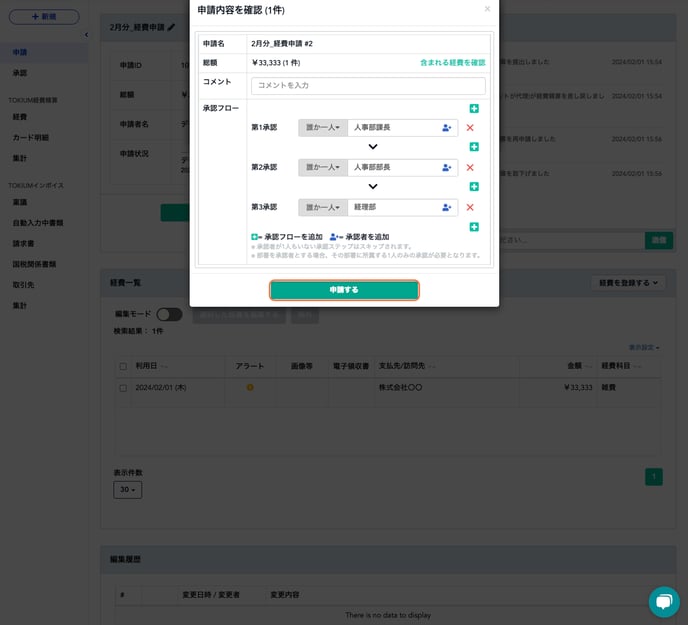Open 国税関係書類 in the sidebar
The image size is (688, 625).
pos(34,264)
